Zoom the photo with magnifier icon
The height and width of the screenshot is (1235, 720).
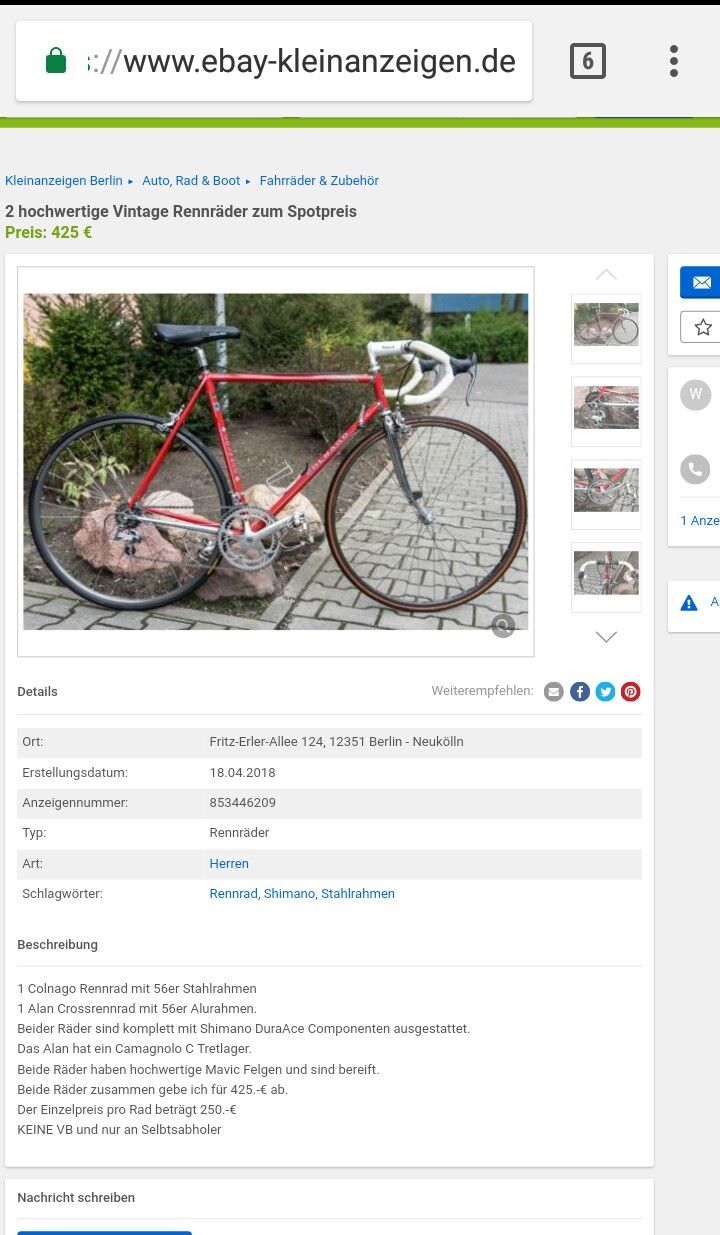coord(503,626)
